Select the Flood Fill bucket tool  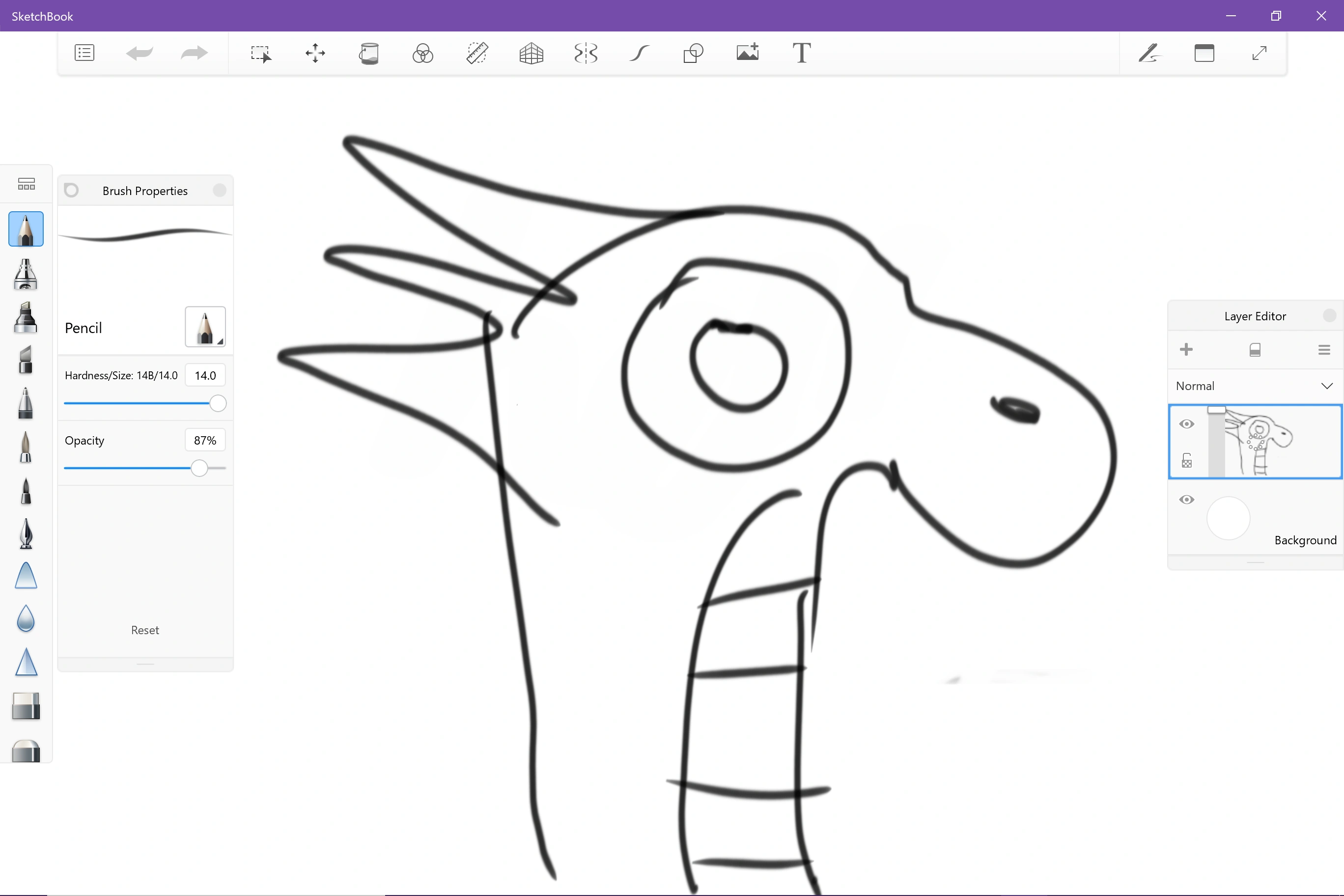click(x=368, y=54)
